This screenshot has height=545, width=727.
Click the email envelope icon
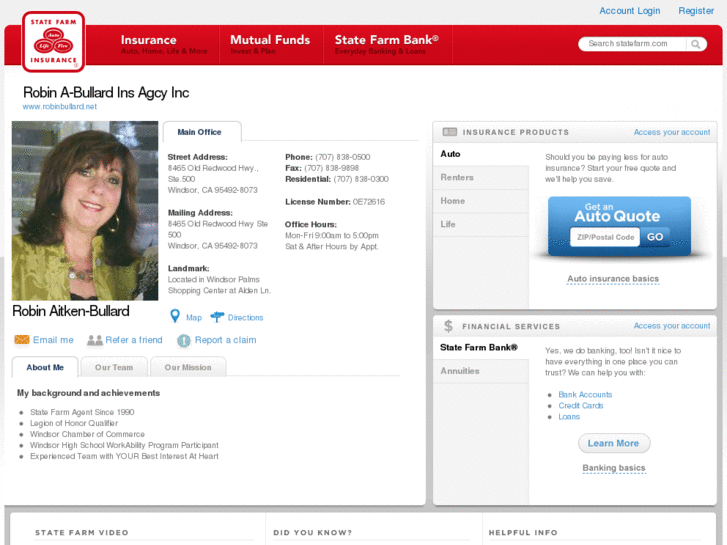[x=22, y=340]
